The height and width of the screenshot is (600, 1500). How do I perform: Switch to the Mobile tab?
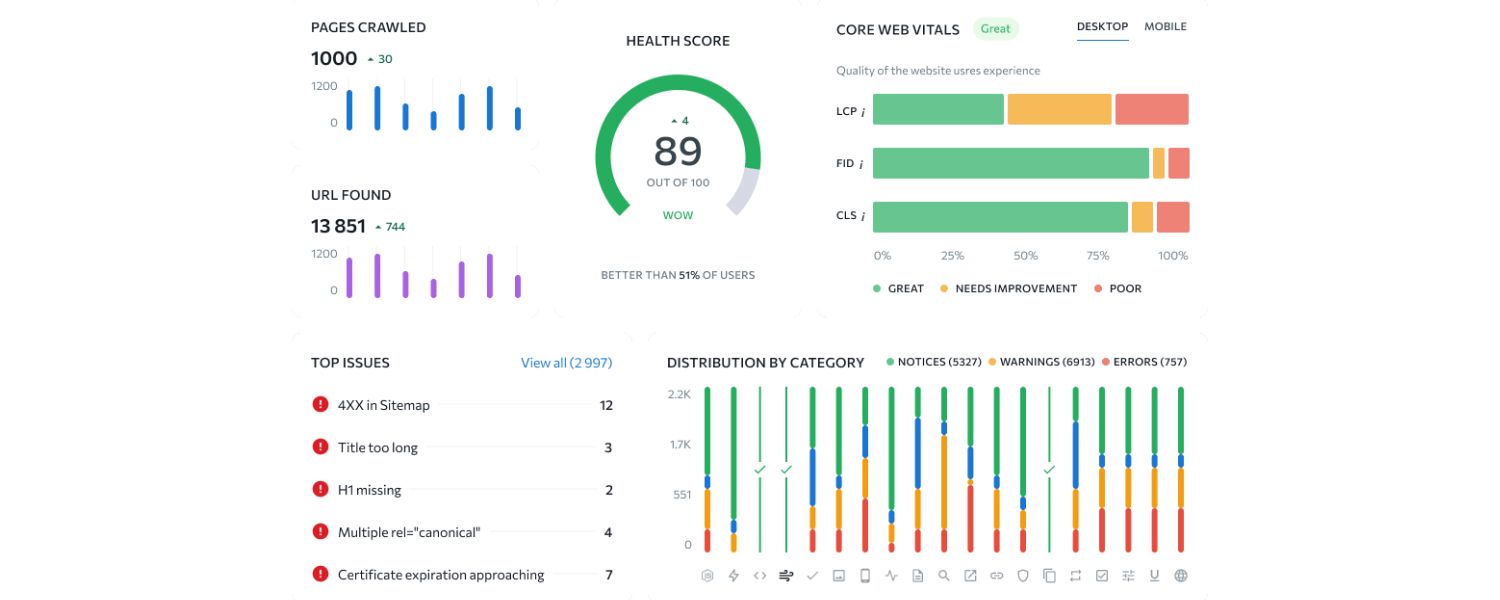tap(1165, 27)
